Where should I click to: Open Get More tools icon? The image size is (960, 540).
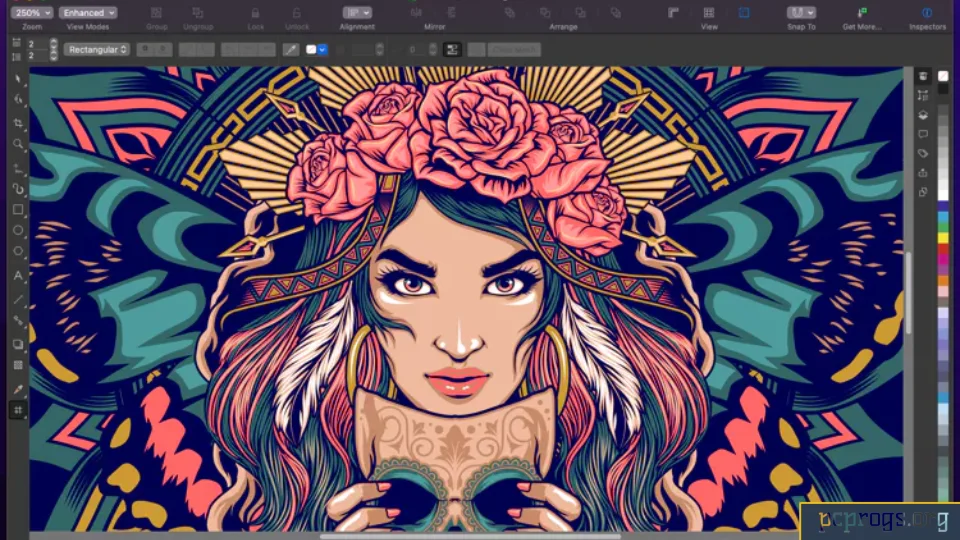pyautogui.click(x=862, y=12)
